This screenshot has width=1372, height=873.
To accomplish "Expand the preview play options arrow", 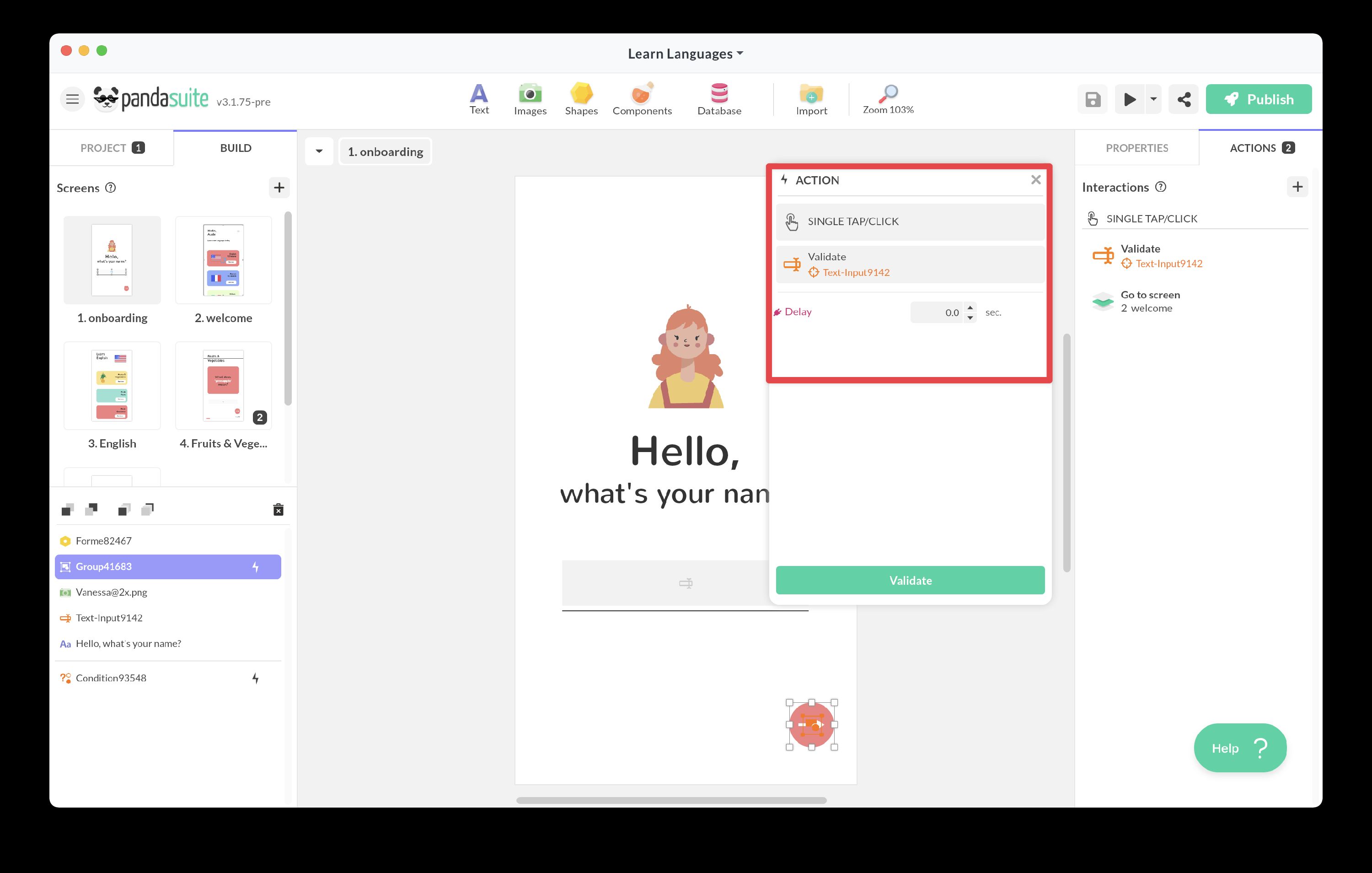I will tap(1153, 99).
